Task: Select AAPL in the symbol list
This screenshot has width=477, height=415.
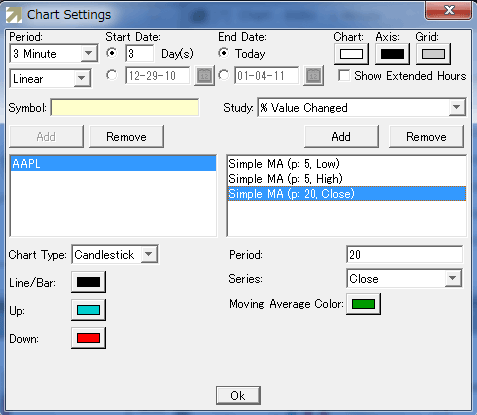Action: 113,164
